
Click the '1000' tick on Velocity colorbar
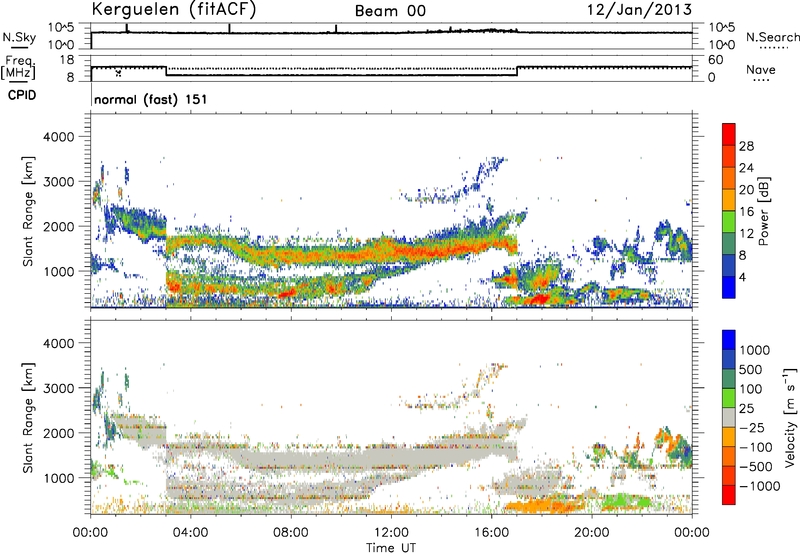click(754, 350)
